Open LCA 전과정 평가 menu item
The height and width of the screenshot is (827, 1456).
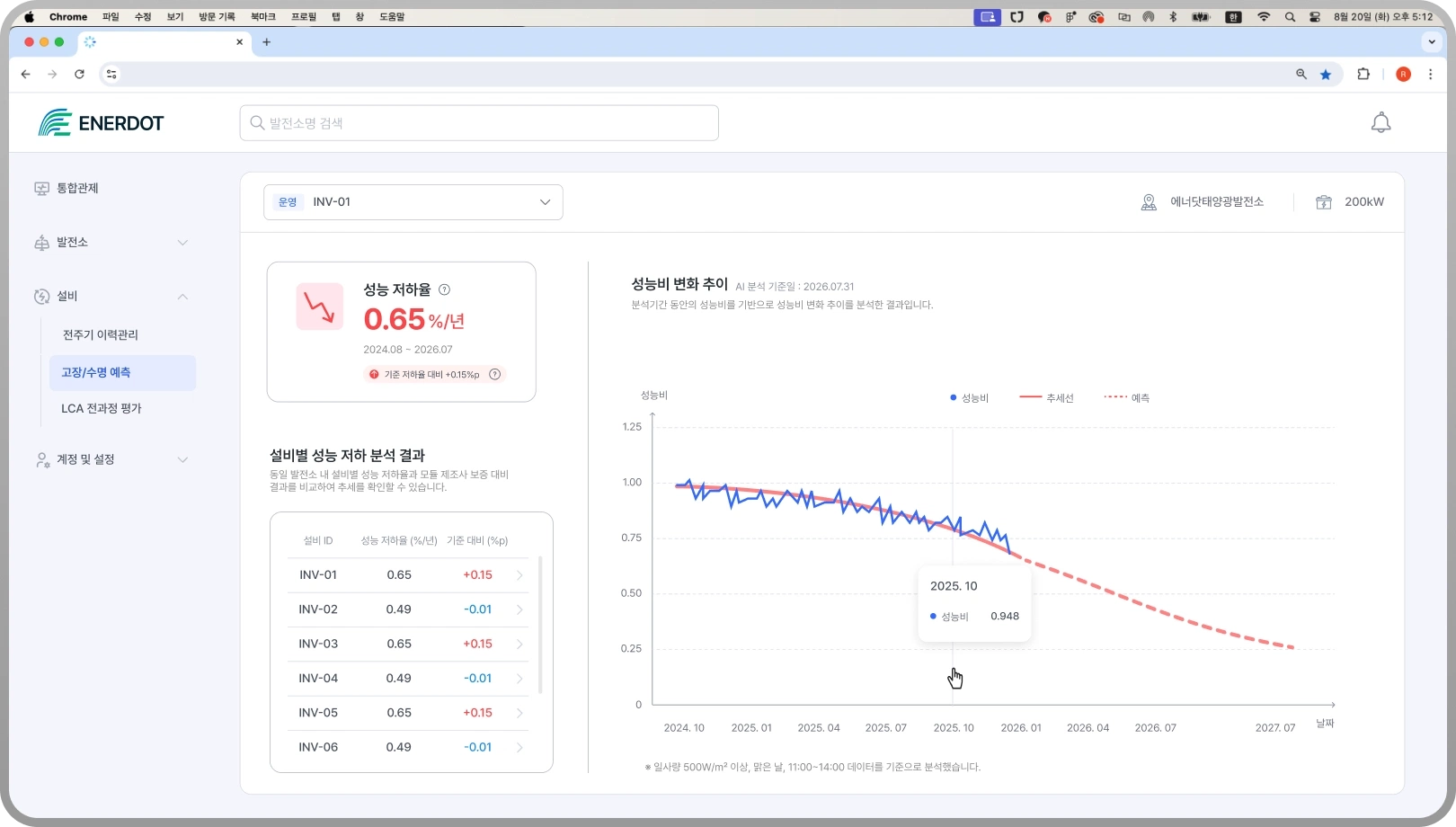(102, 408)
